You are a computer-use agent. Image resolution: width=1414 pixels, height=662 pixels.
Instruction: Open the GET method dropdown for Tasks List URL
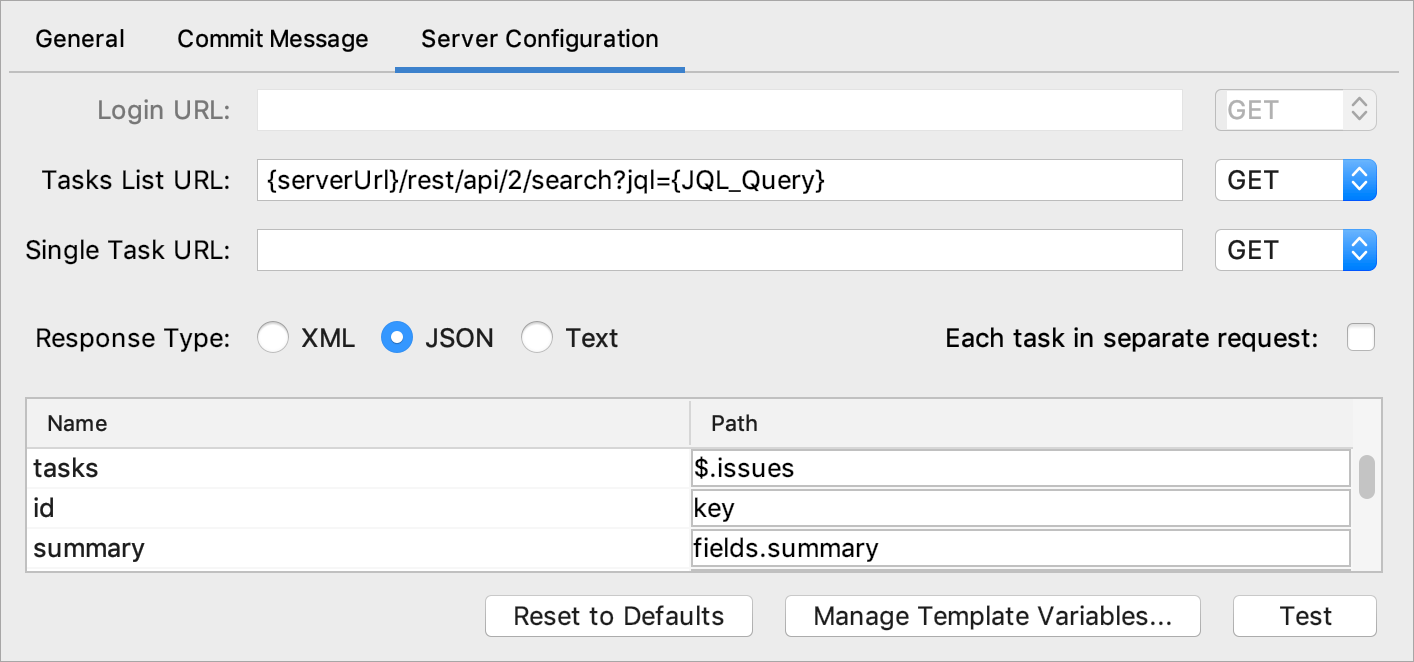1295,180
